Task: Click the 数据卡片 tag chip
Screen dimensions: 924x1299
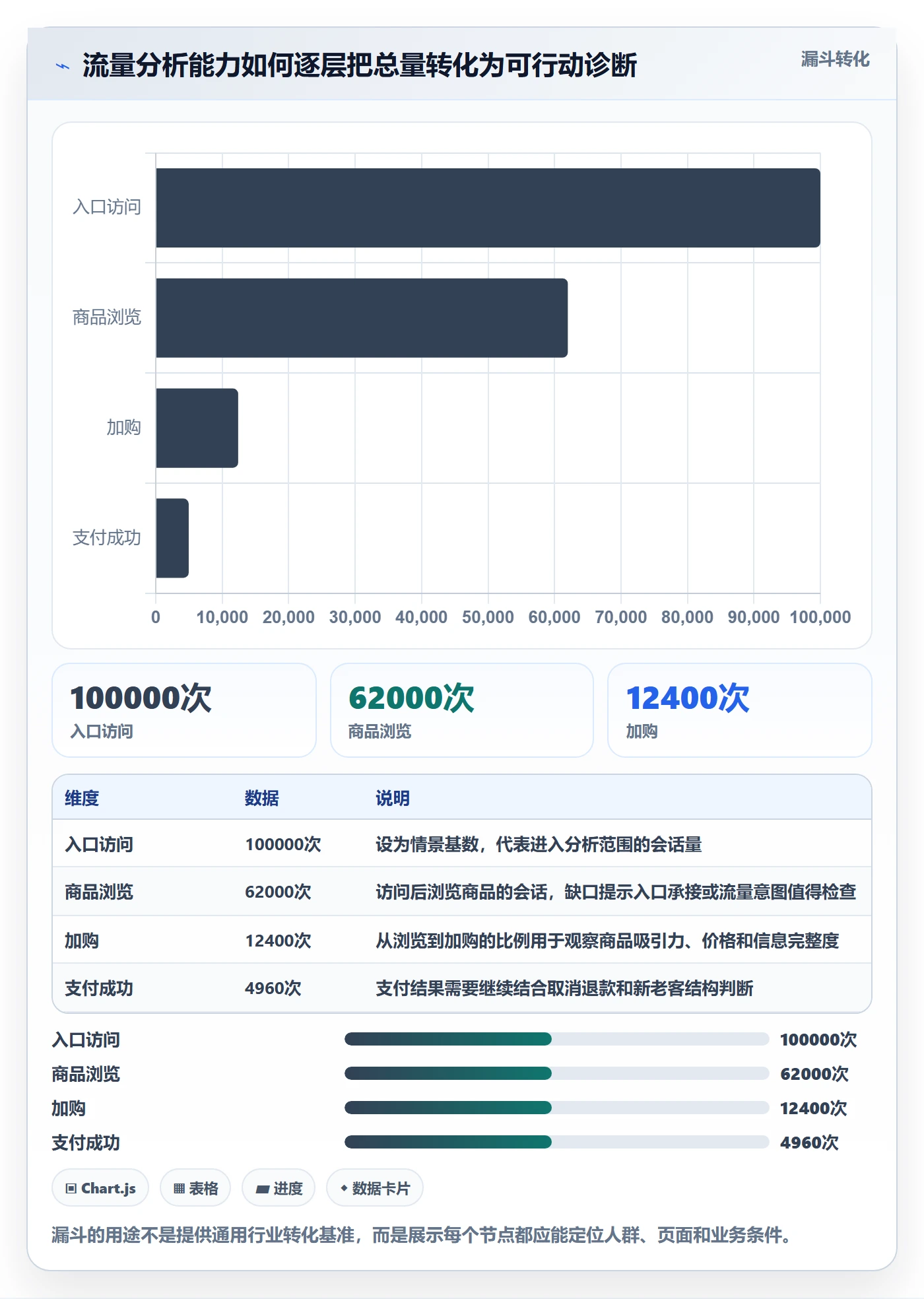Action: [x=375, y=1188]
